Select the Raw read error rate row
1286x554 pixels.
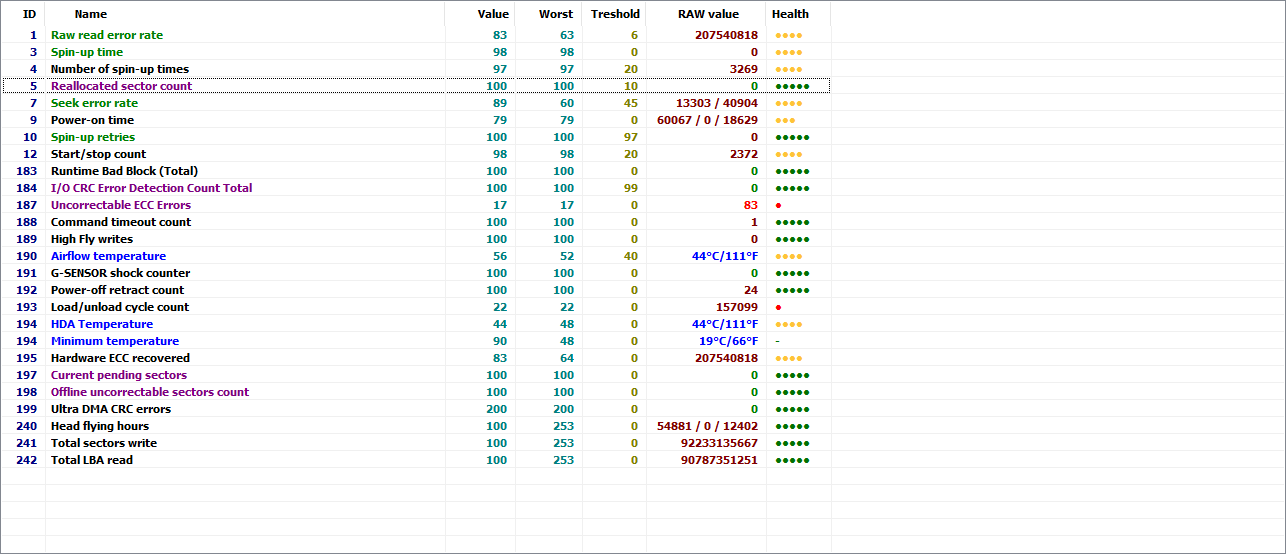coord(416,35)
